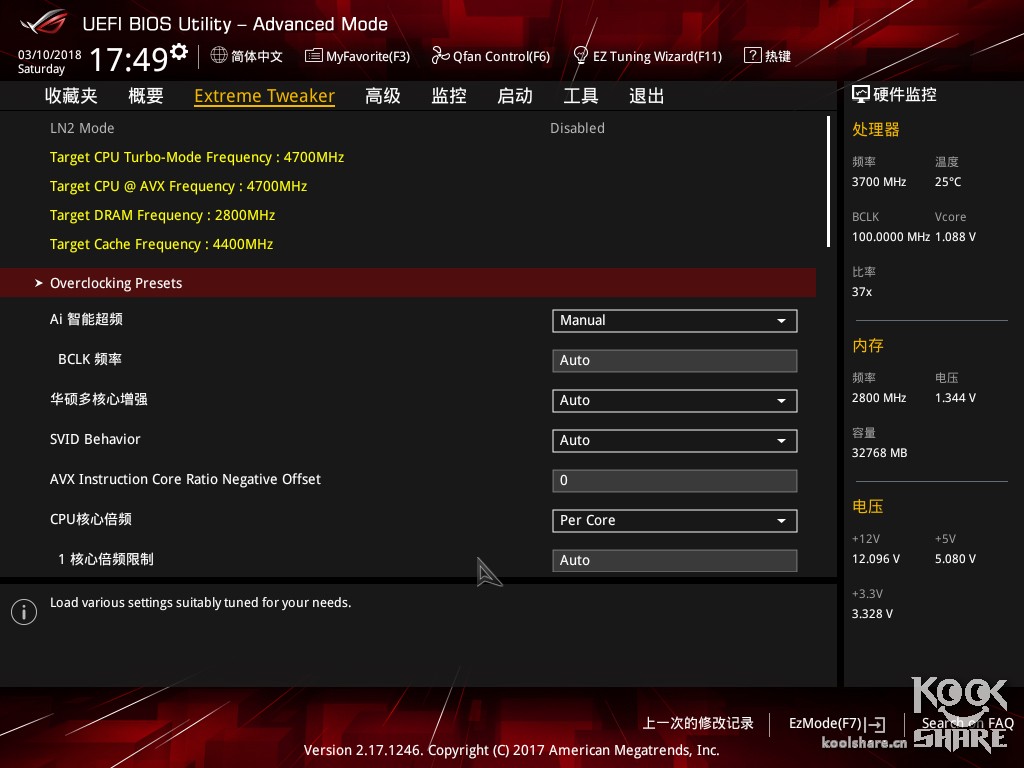Screen dimensions: 1024x768
Task: Click 1 核心倍频限制 input field
Action: click(x=675, y=560)
